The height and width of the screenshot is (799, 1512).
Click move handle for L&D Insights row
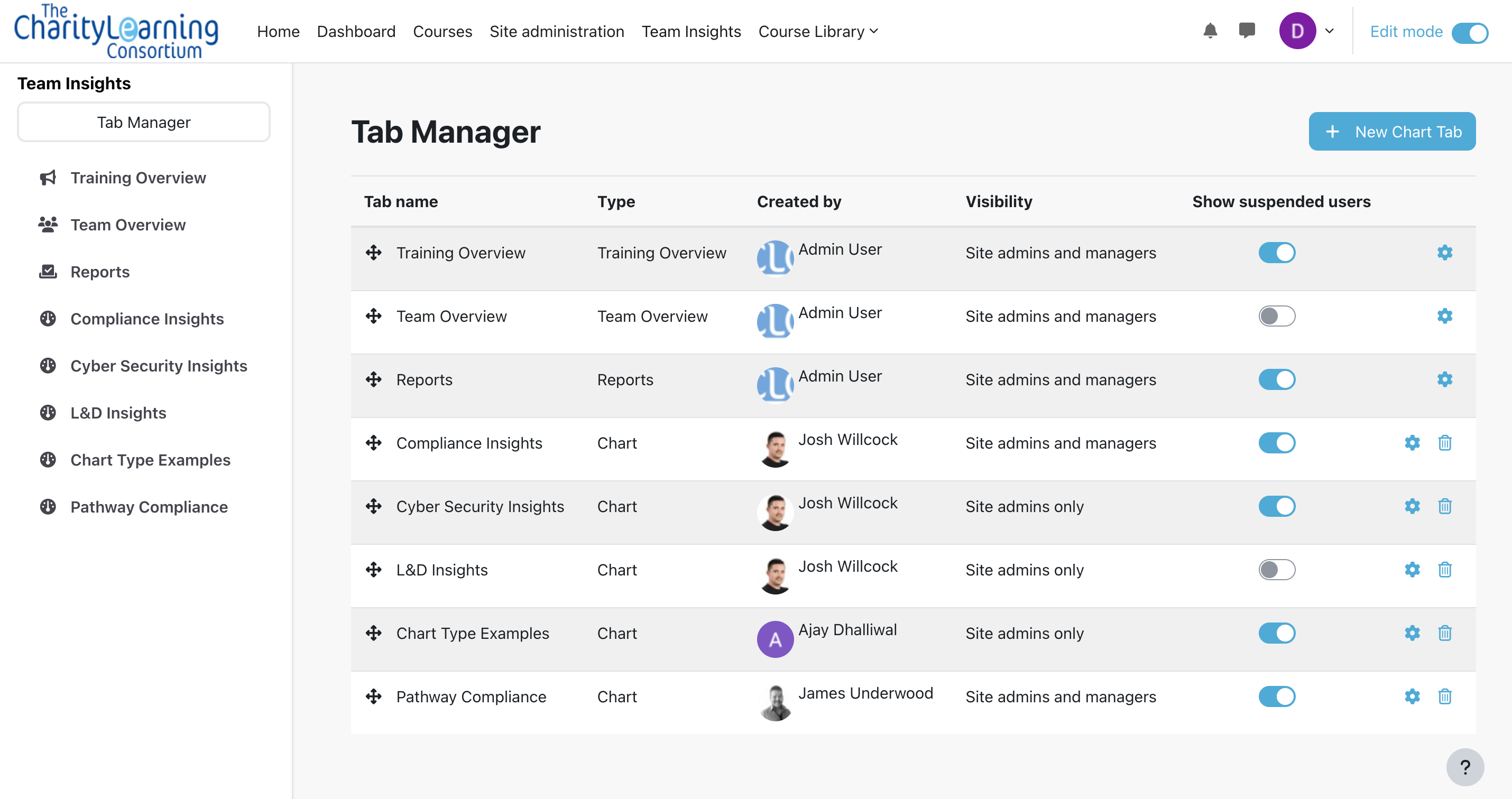373,570
